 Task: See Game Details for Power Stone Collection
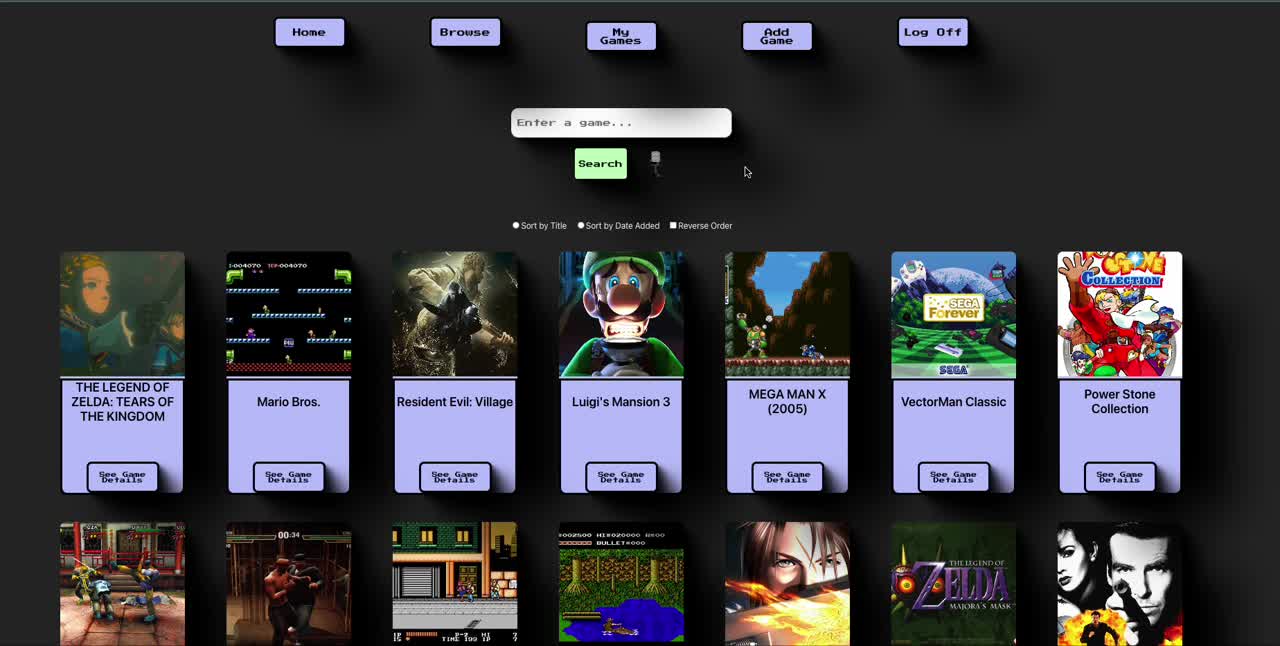[x=1119, y=477]
